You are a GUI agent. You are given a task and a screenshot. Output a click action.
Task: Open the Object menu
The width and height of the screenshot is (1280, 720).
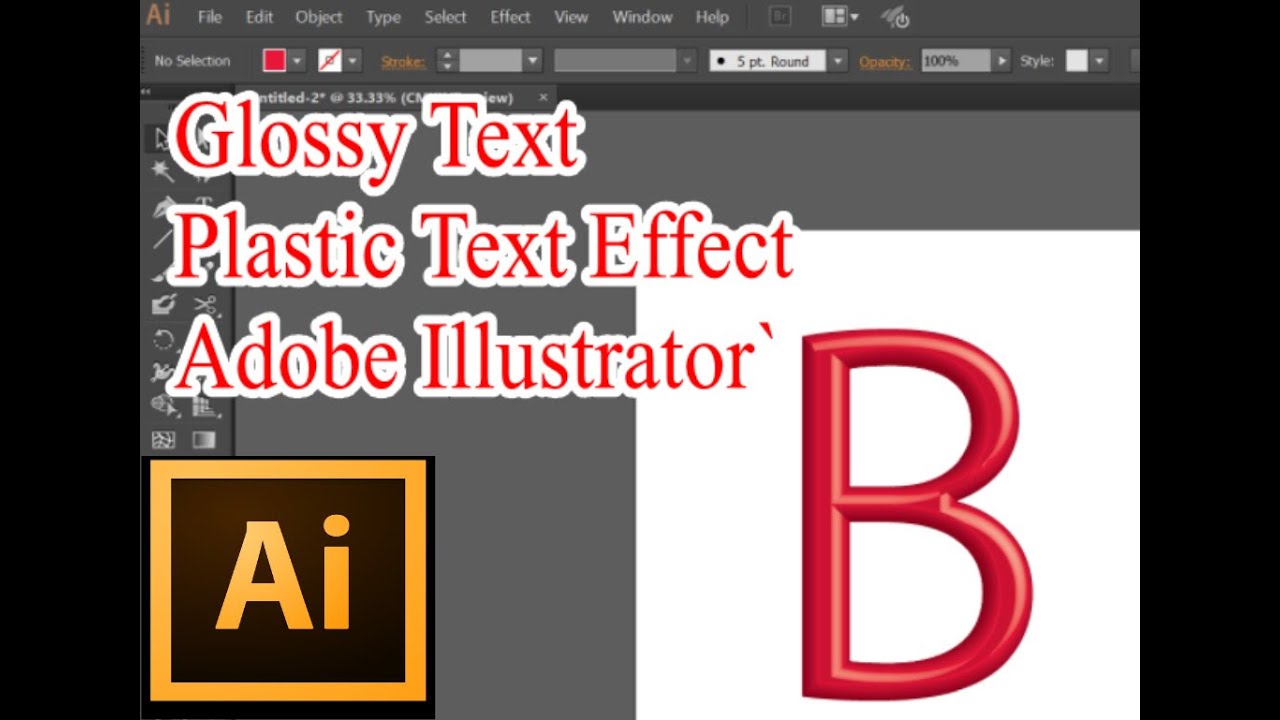319,17
